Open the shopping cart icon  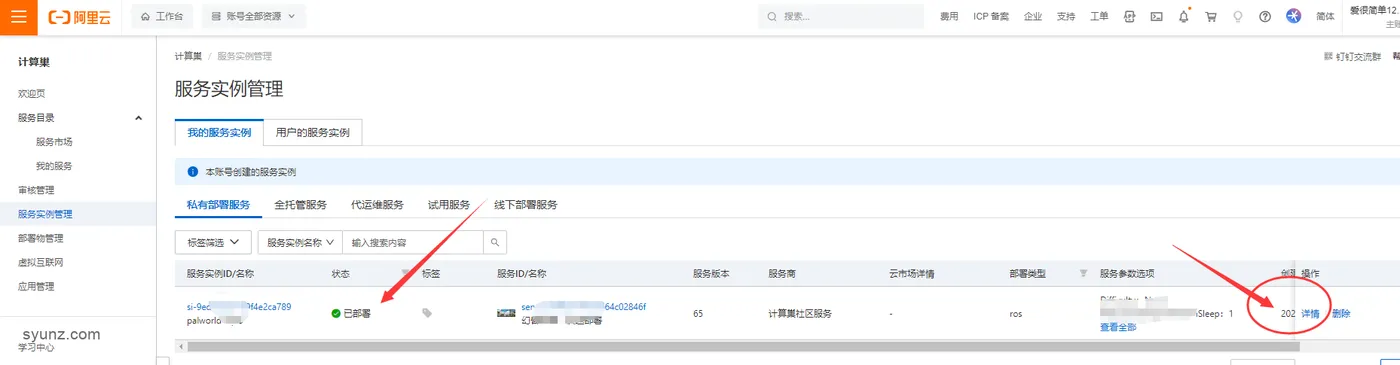click(x=1211, y=17)
